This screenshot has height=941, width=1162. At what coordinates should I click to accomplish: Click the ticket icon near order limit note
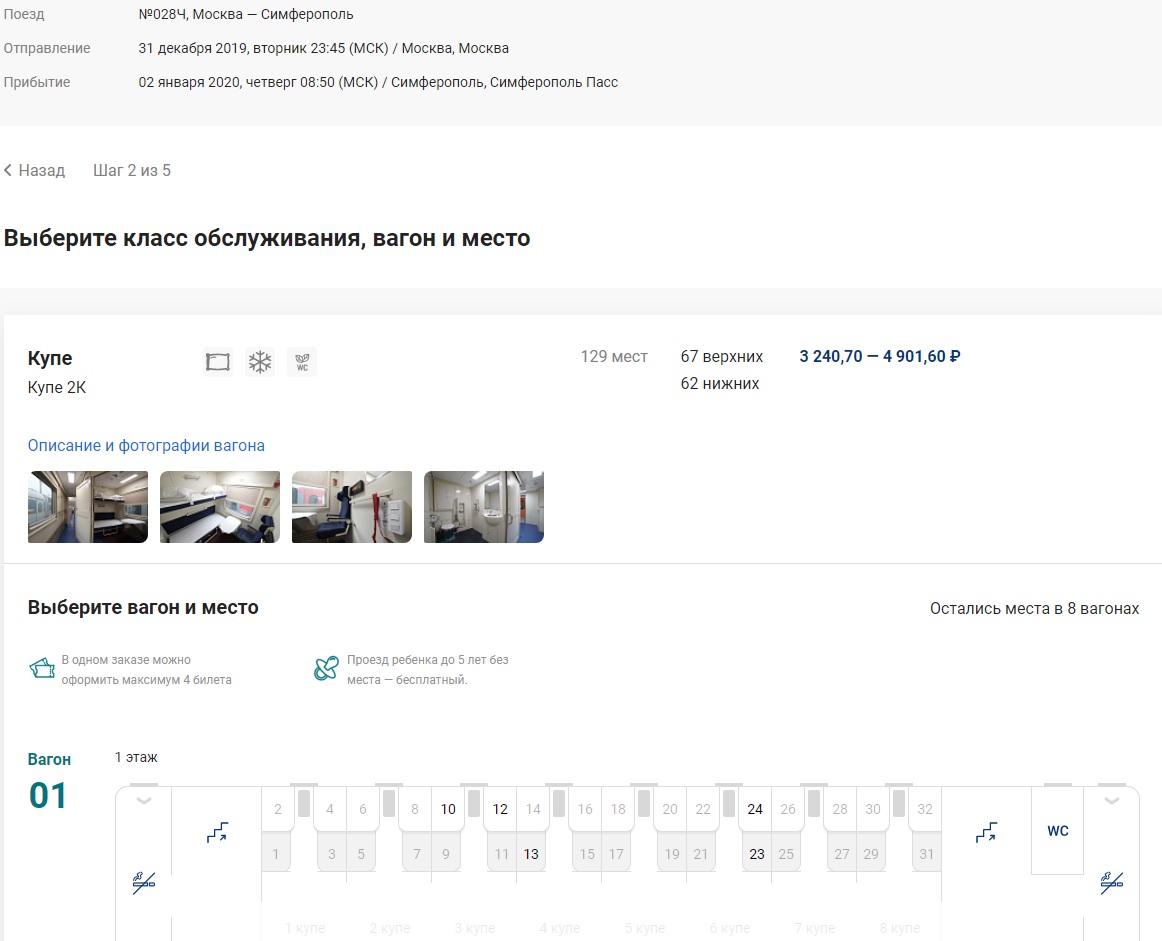[x=42, y=669]
